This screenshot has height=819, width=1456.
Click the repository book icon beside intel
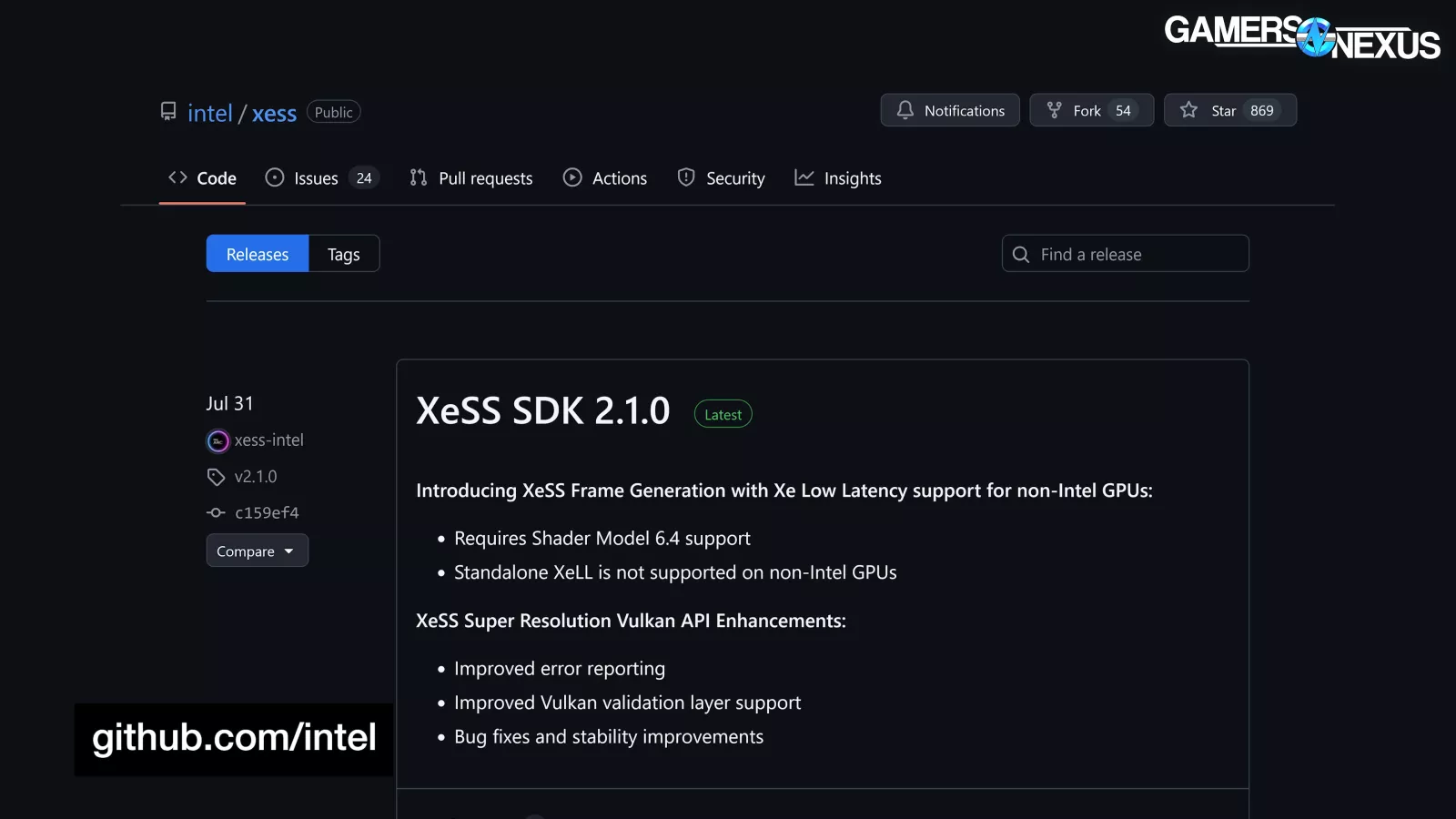pos(168,111)
